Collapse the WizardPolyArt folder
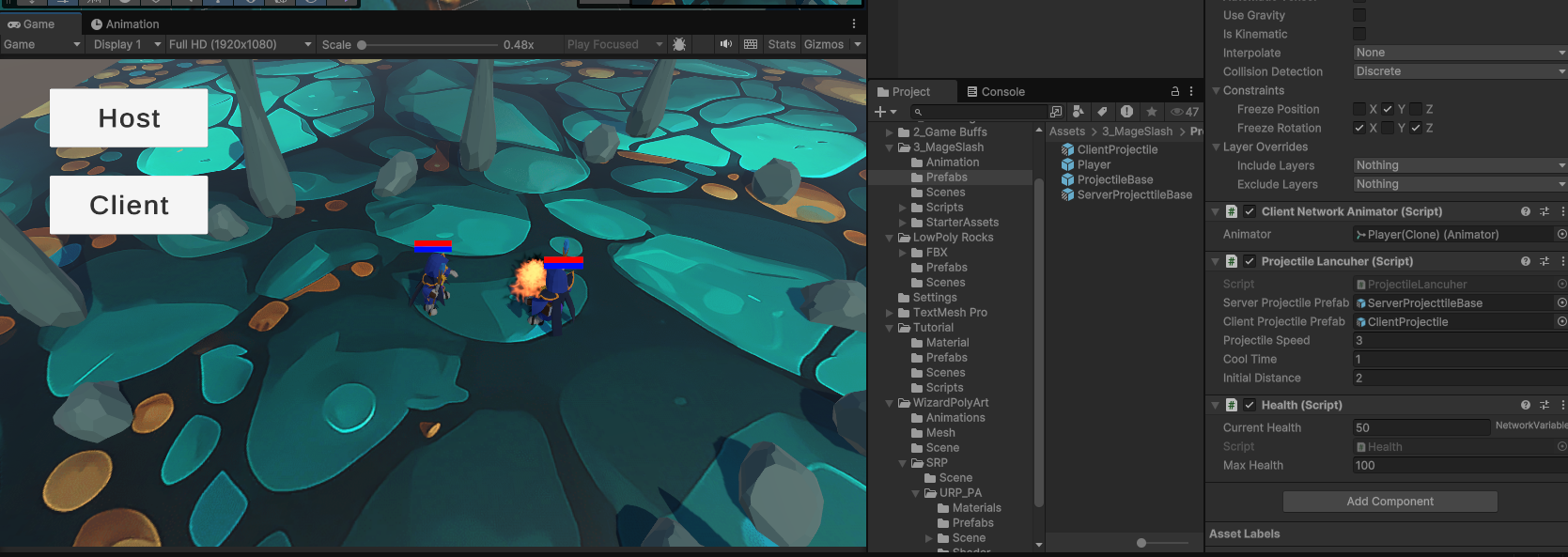 (890, 403)
